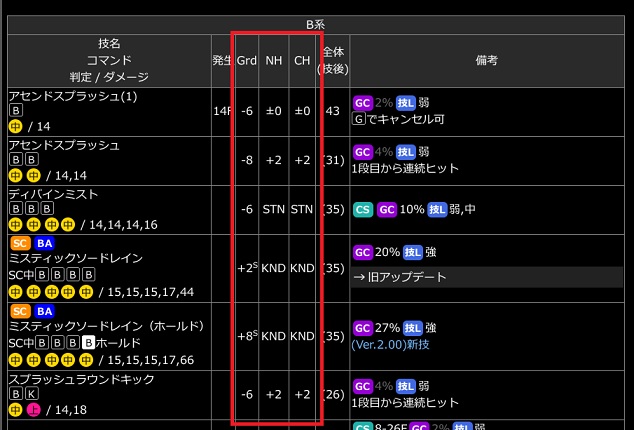Click the boxed G key icon before でキャンセル可
Screen dimensions: 634x430
358,120
